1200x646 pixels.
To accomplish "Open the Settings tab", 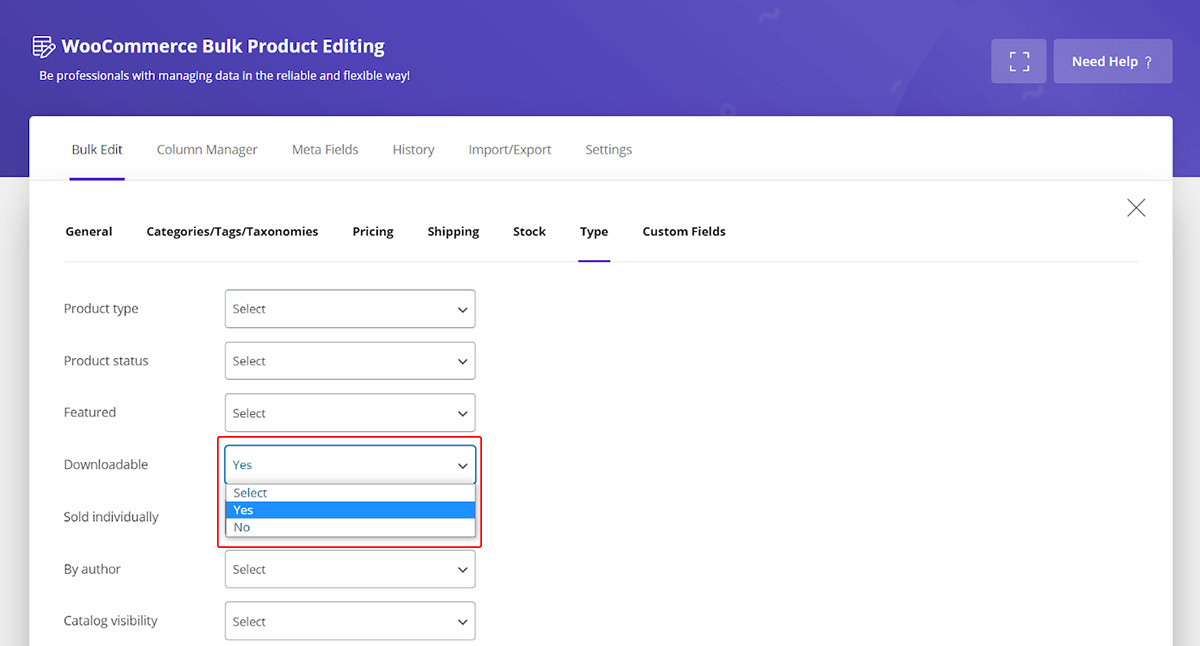I will click(609, 149).
